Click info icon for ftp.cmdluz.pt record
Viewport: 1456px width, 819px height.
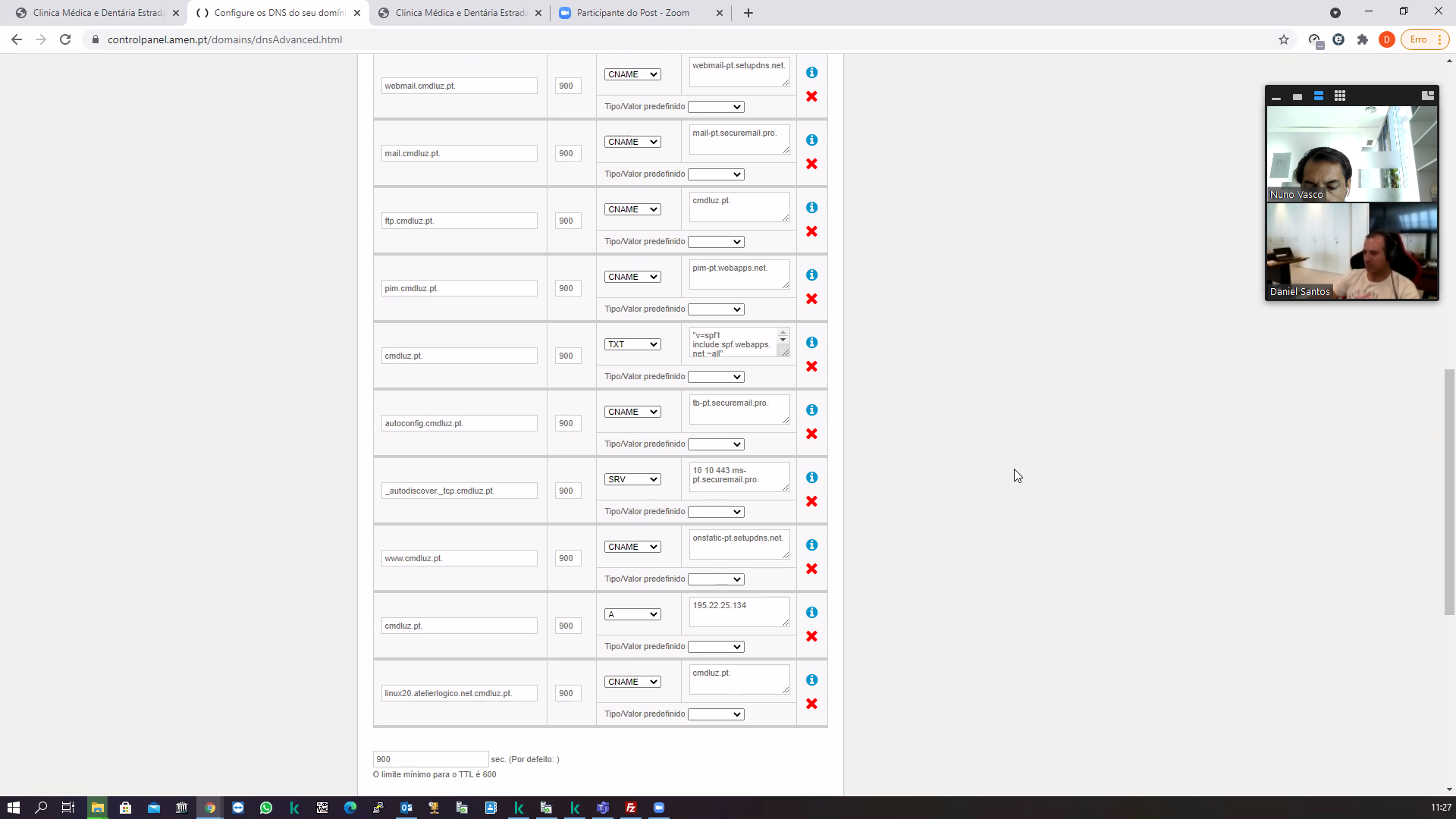[811, 208]
